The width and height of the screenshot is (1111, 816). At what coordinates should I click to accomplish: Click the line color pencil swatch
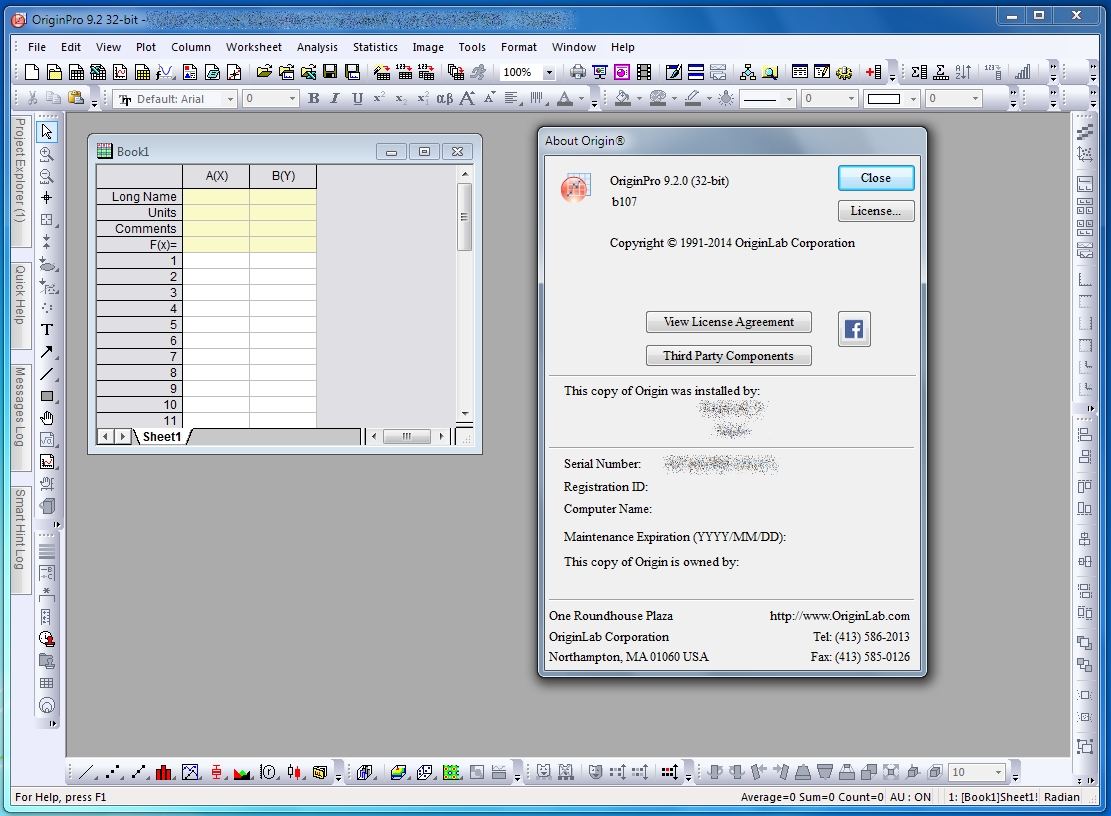pos(693,98)
